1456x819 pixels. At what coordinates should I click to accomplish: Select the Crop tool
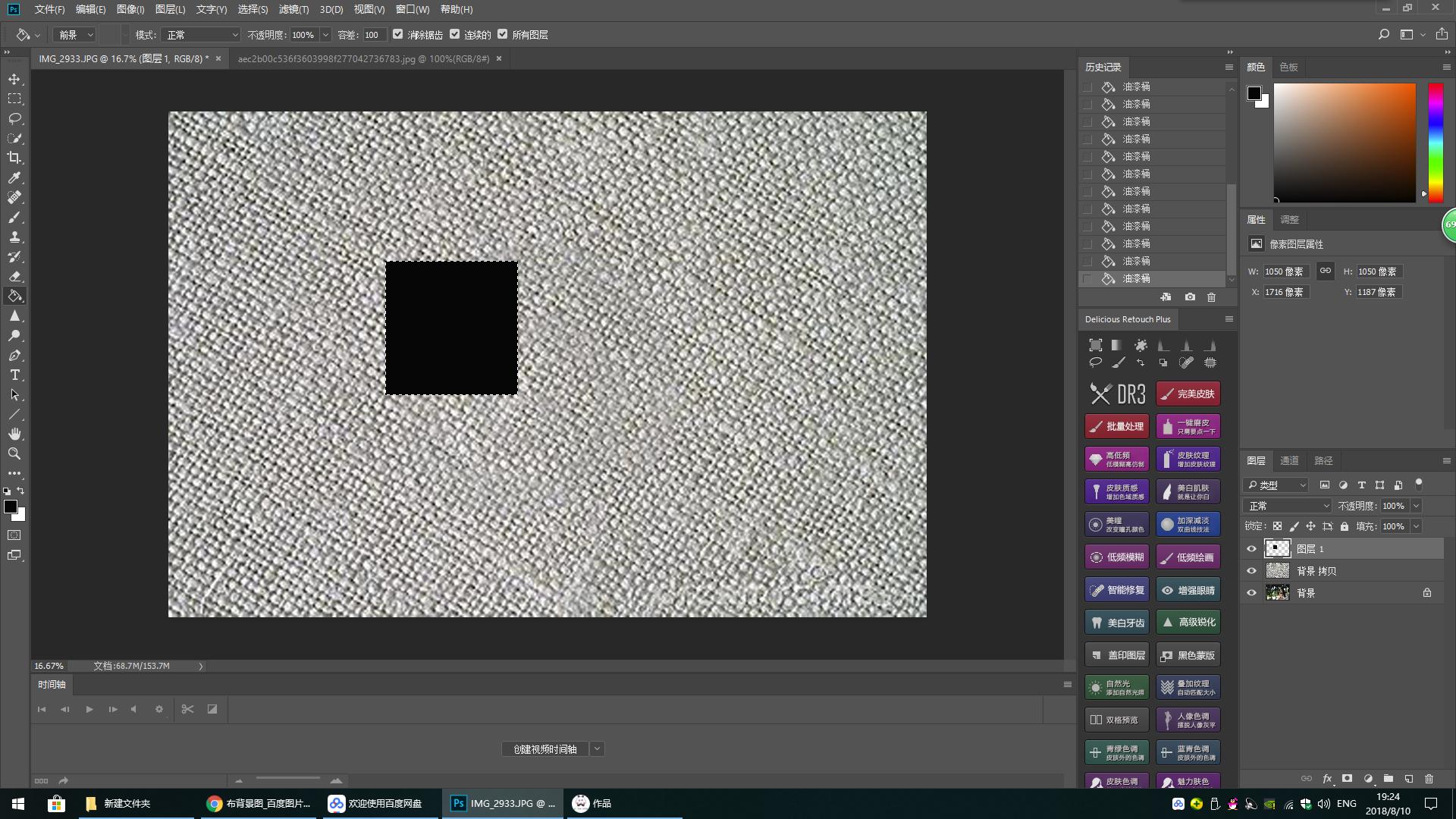pyautogui.click(x=14, y=158)
